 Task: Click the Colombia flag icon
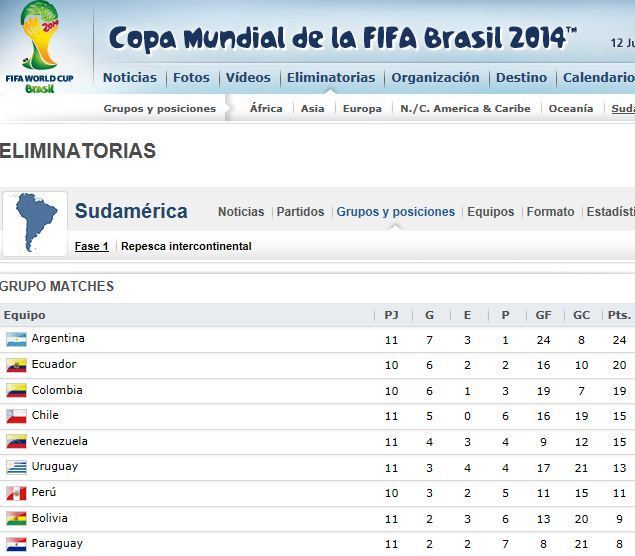16,391
